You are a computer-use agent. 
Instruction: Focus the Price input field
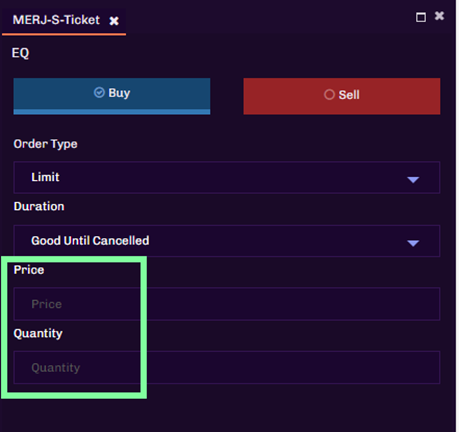click(227, 304)
